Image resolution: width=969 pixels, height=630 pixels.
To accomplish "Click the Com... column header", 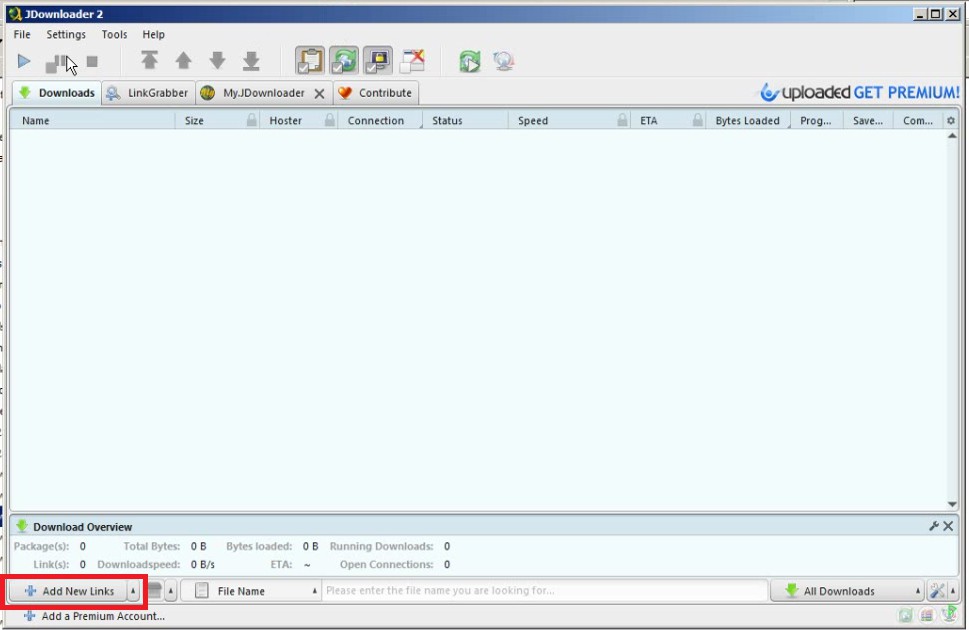I will click(x=918, y=121).
